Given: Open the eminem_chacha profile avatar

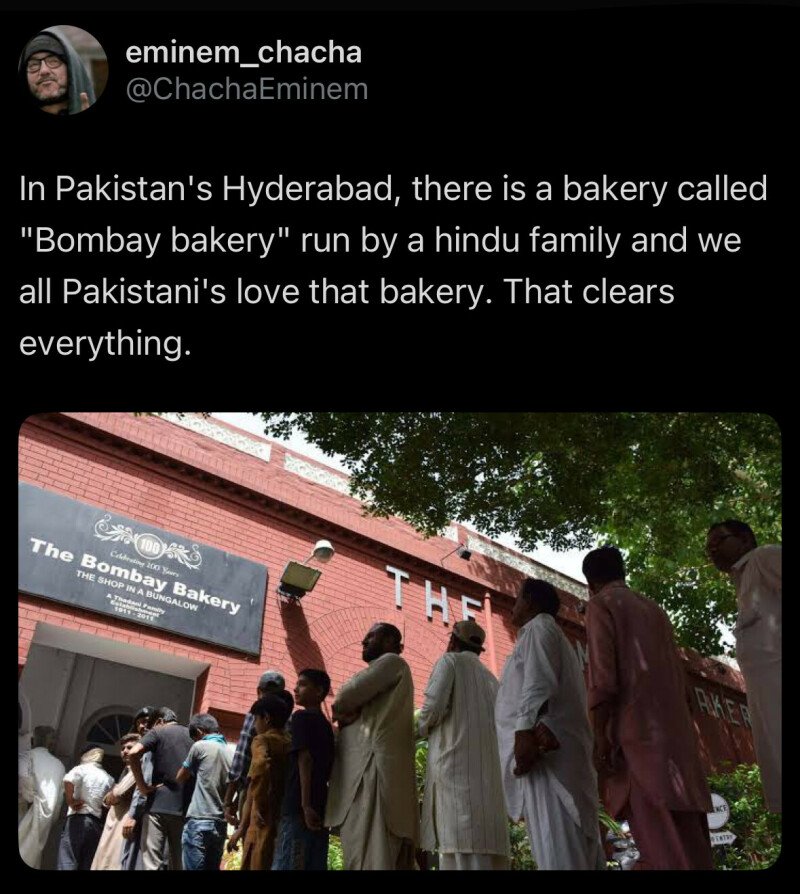Looking at the screenshot, I should [x=63, y=70].
